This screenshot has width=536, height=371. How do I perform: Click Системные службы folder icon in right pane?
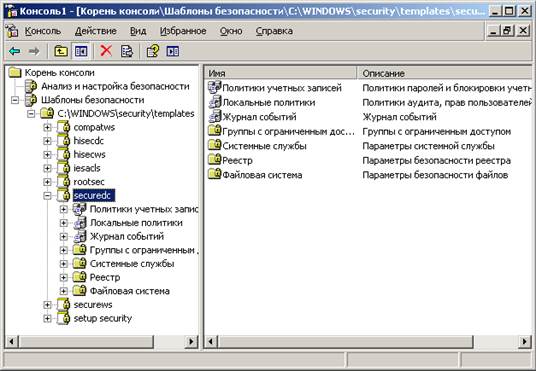coord(215,146)
